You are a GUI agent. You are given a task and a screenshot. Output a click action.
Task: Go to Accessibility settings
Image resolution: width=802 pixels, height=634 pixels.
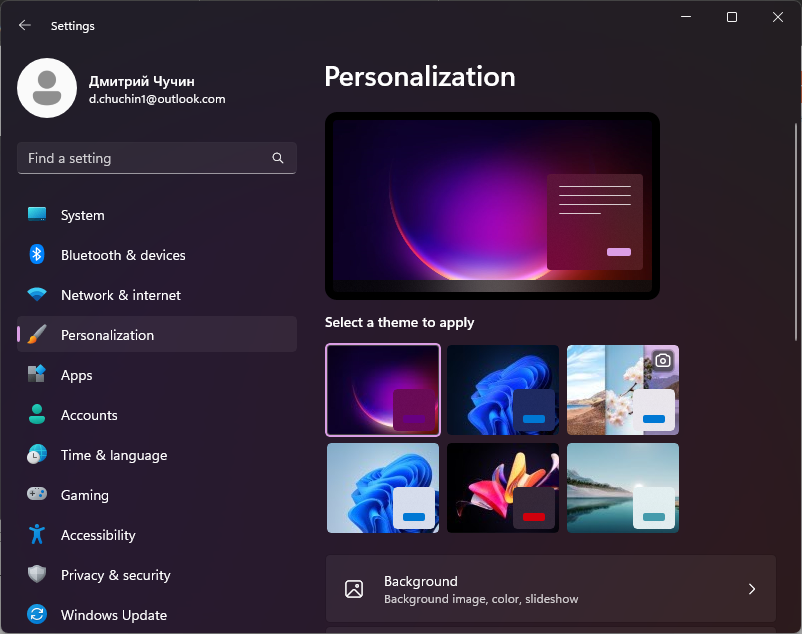157,534
